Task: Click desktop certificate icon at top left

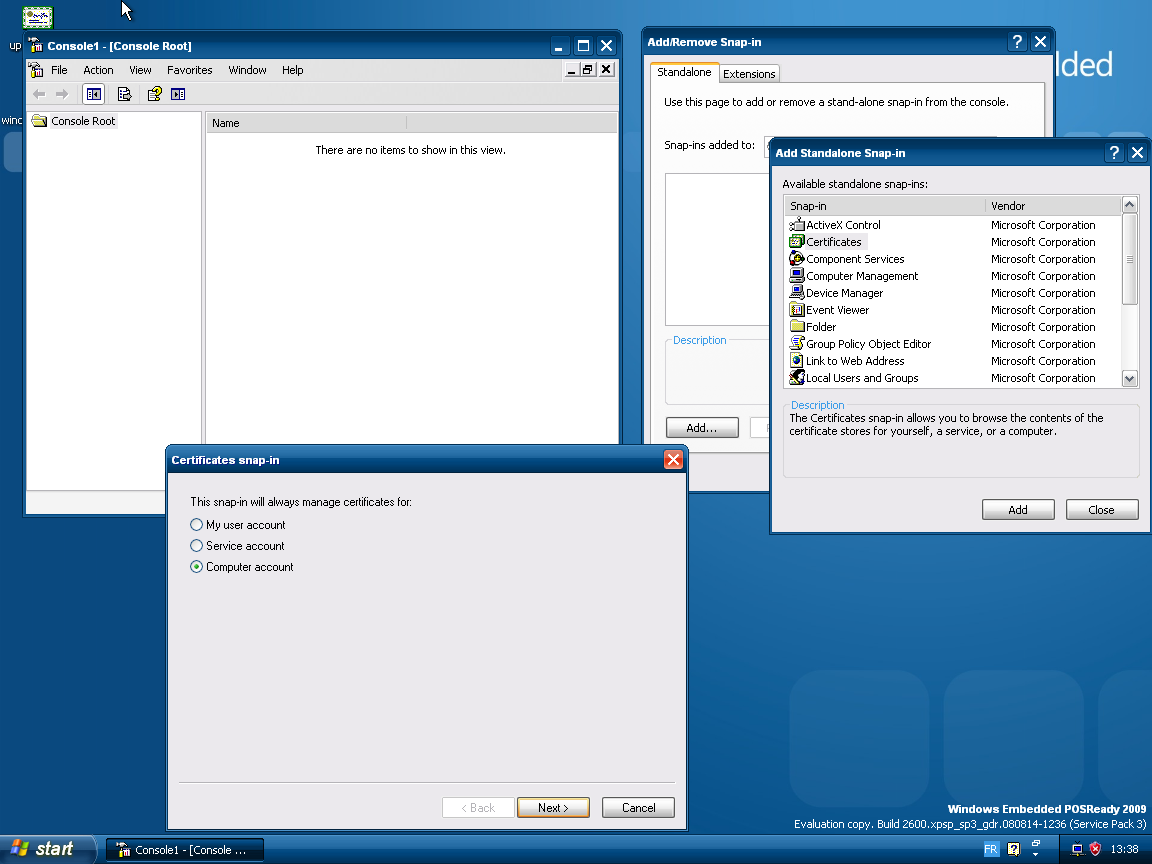Action: click(x=37, y=16)
